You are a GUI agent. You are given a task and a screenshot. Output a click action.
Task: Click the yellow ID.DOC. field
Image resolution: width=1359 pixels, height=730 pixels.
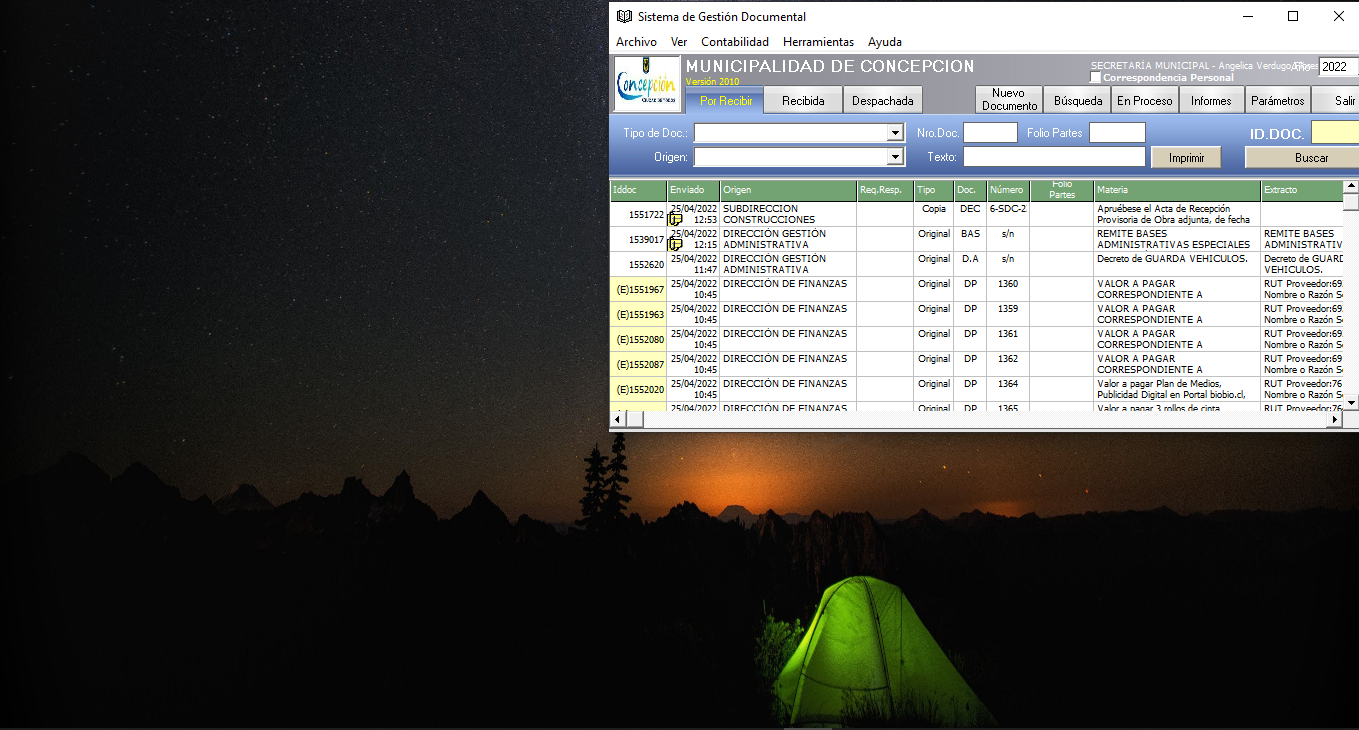tap(1334, 133)
